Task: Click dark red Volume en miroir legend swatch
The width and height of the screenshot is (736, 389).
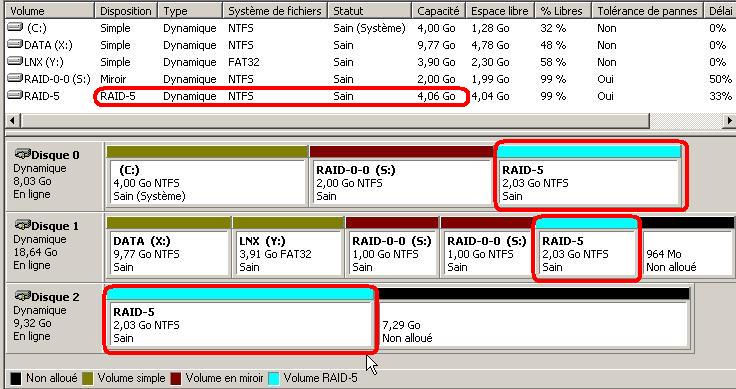Action: point(176,378)
